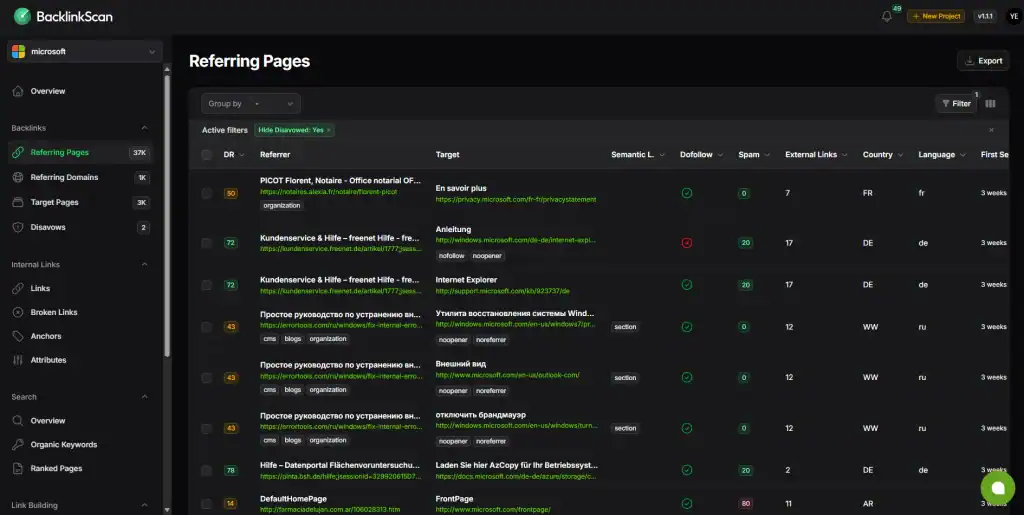This screenshot has height=515, width=1024.
Task: Open the green chat support bubble
Action: click(x=996, y=487)
